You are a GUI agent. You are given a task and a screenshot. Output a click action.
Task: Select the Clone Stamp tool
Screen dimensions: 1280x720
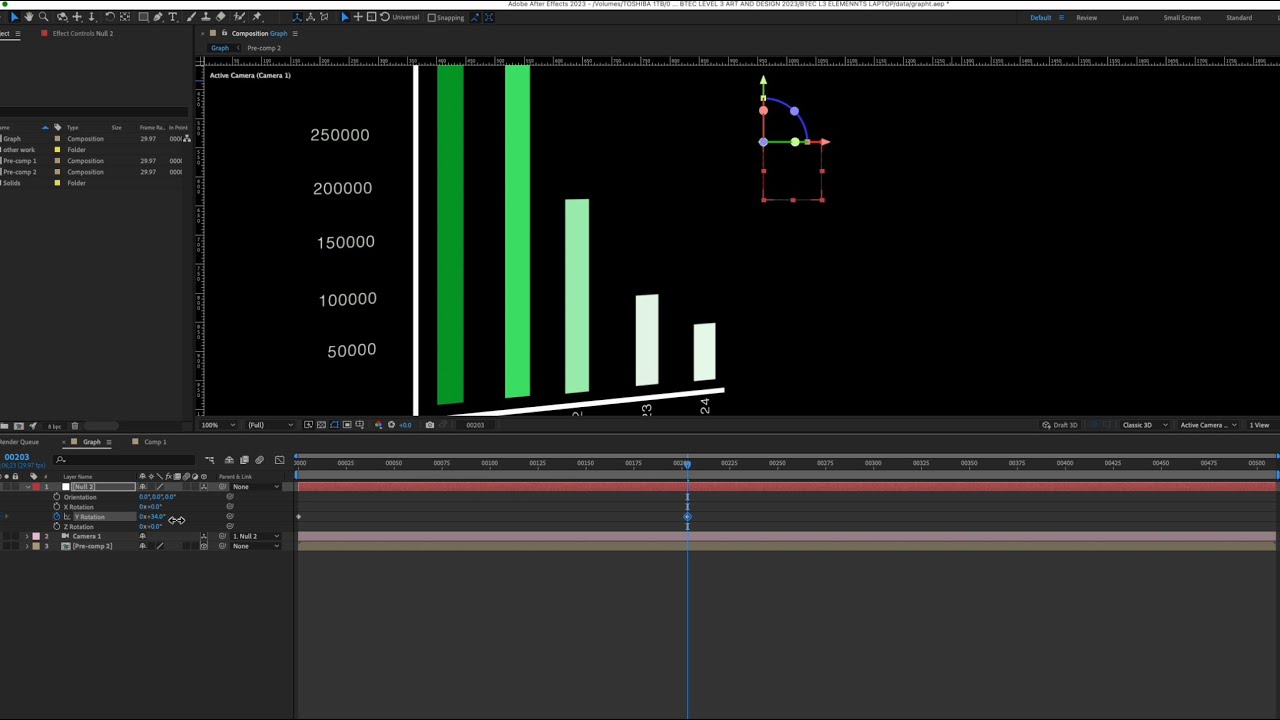click(x=206, y=17)
